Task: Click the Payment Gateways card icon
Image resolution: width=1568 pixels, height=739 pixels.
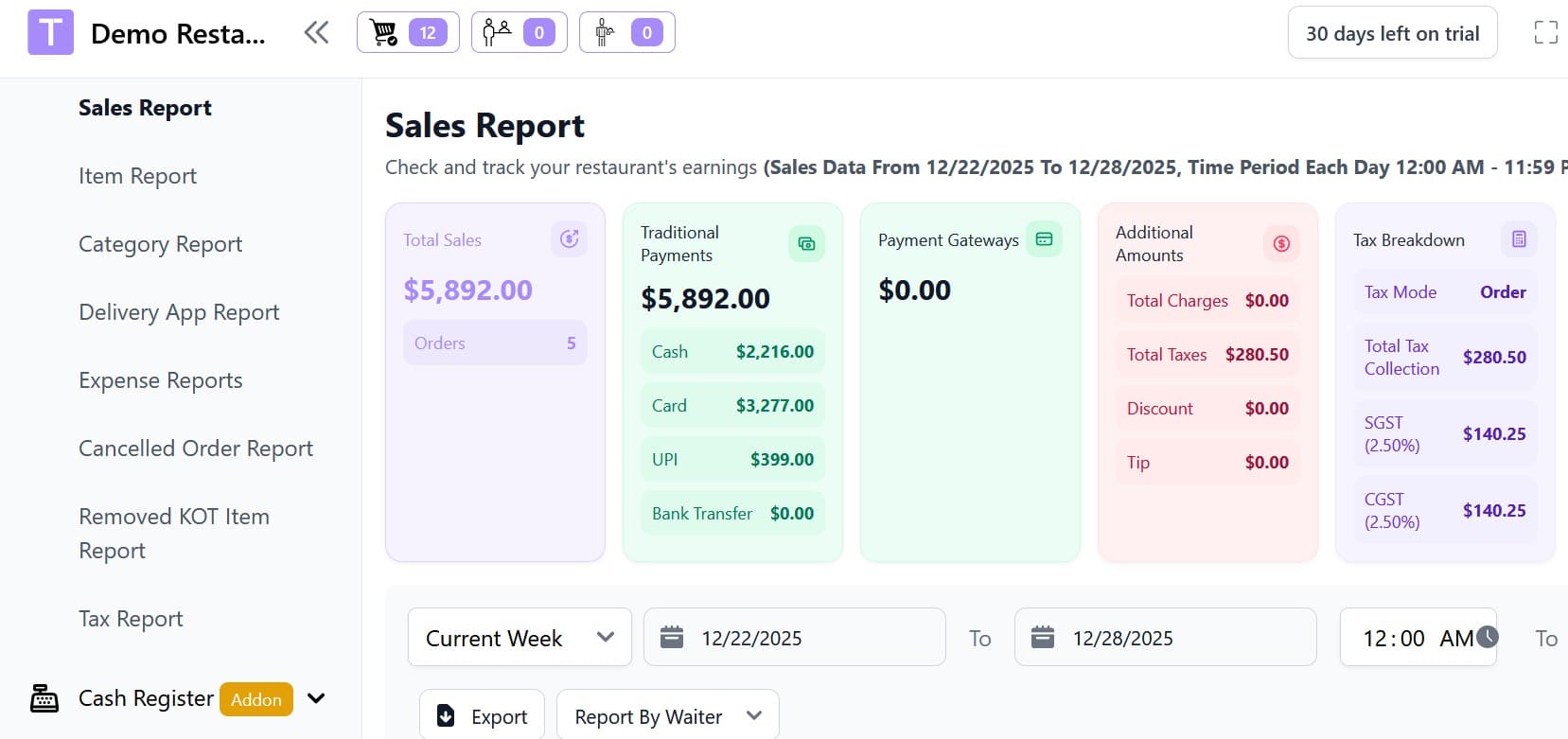Action: coord(1044,239)
